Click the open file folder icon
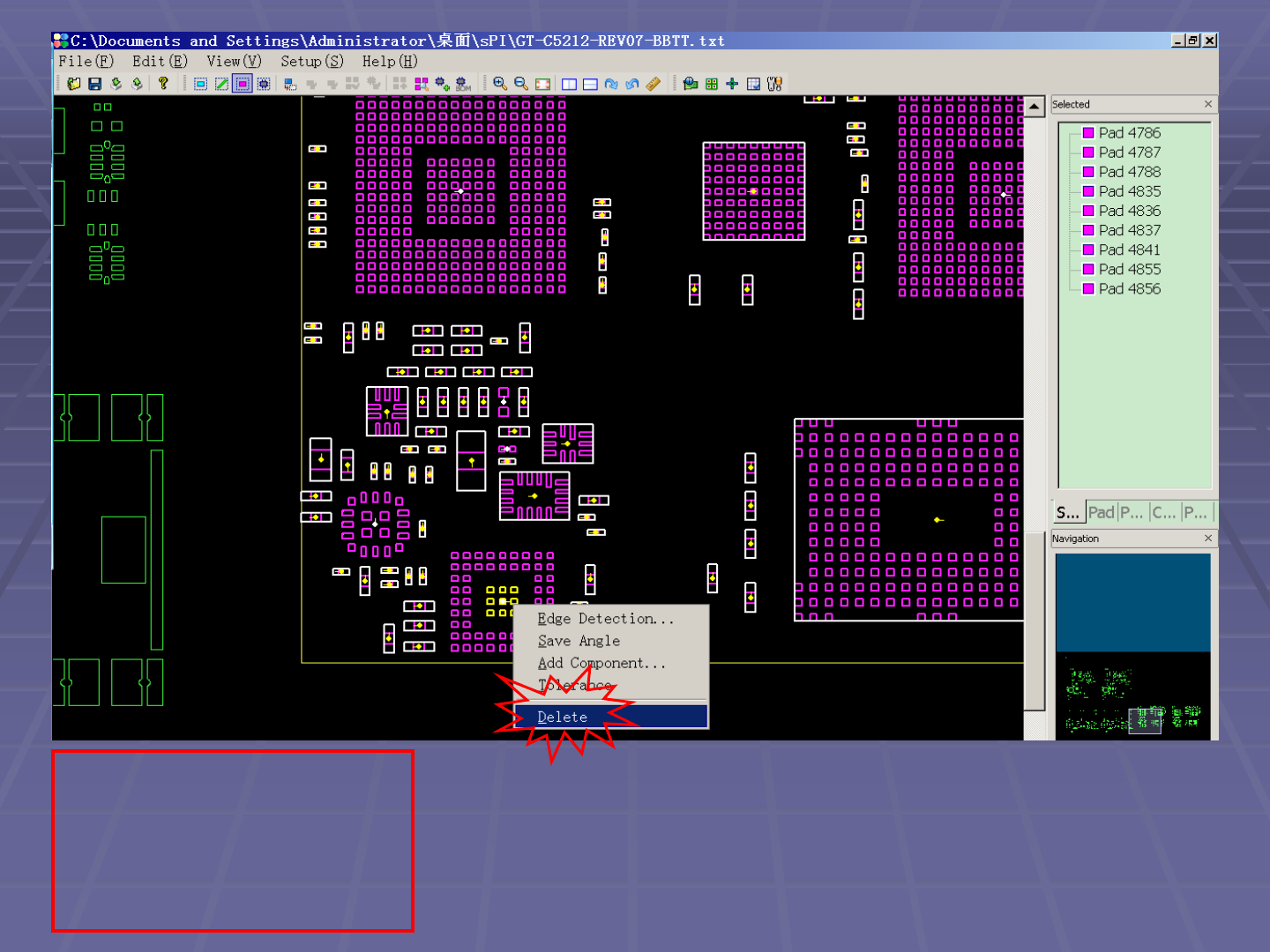 pos(74,84)
